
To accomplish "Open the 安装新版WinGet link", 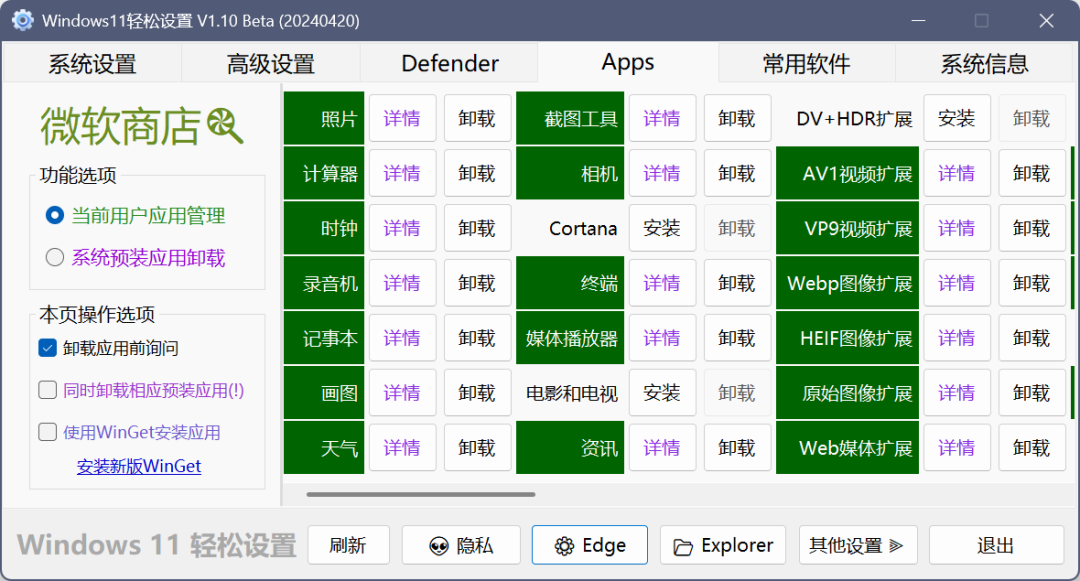I will (x=138, y=466).
